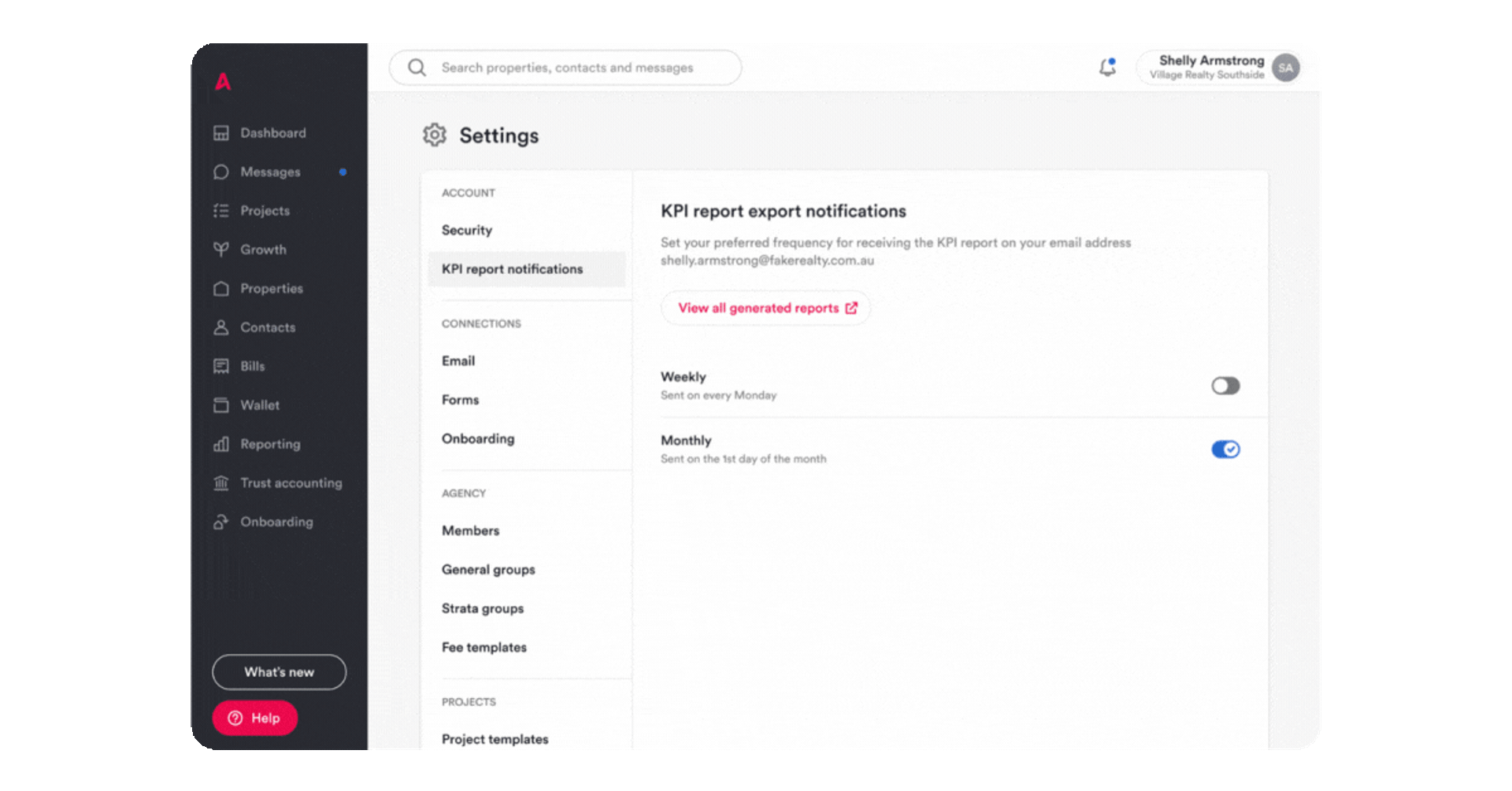Click the Reporting bar chart icon
The height and width of the screenshot is (791, 1512).
(221, 444)
